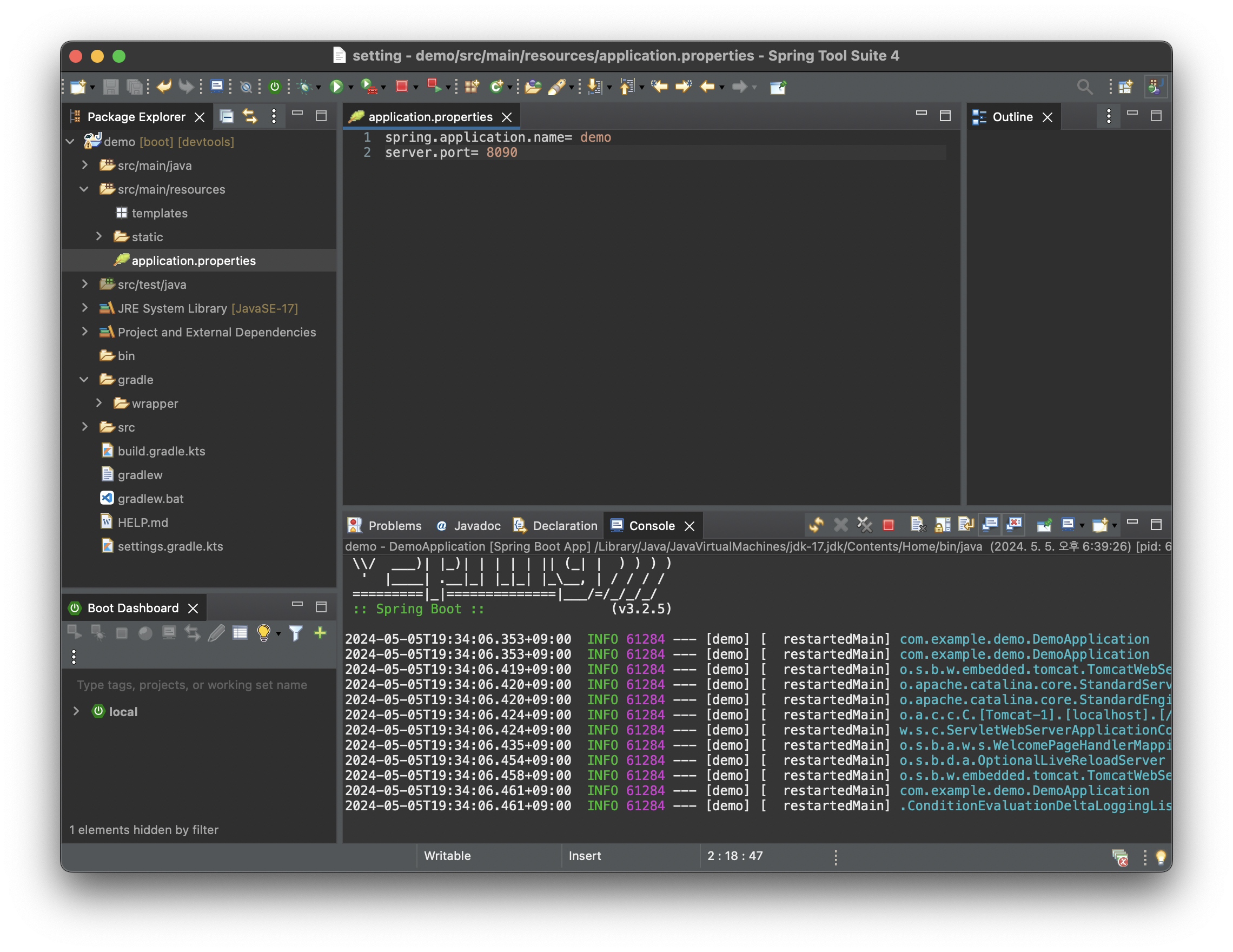The image size is (1233, 952).
Task: Toggle the pen Mark Occurrences icon in toolbar
Action: point(556,87)
